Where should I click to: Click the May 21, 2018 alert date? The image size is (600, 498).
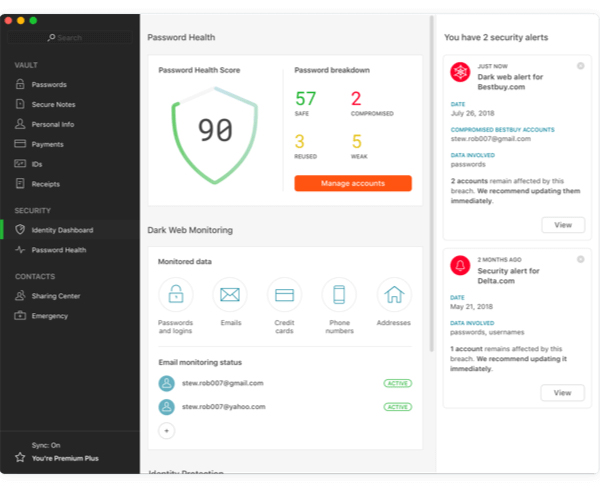(471, 307)
